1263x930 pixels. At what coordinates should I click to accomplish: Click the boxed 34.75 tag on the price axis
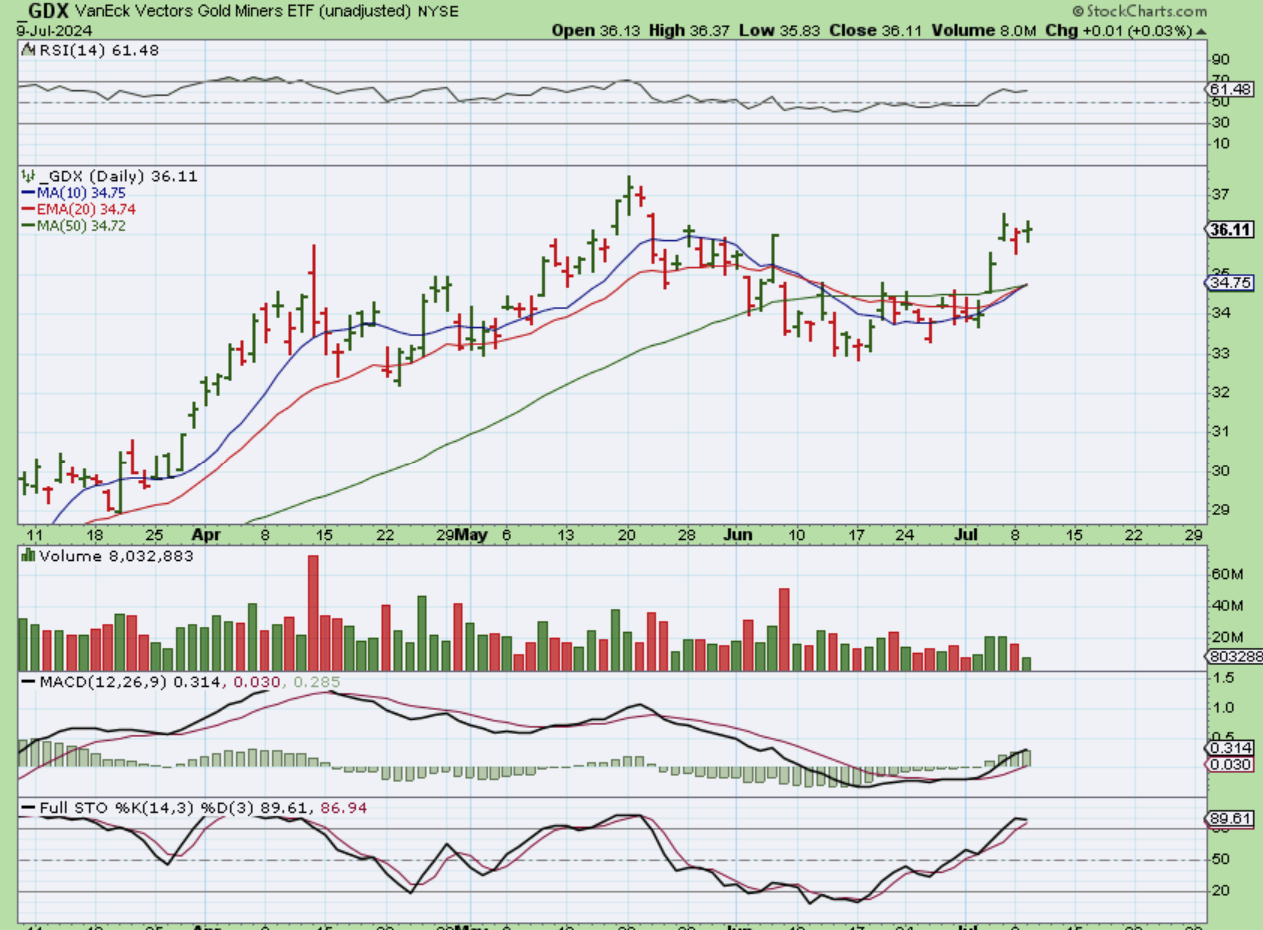1227,283
